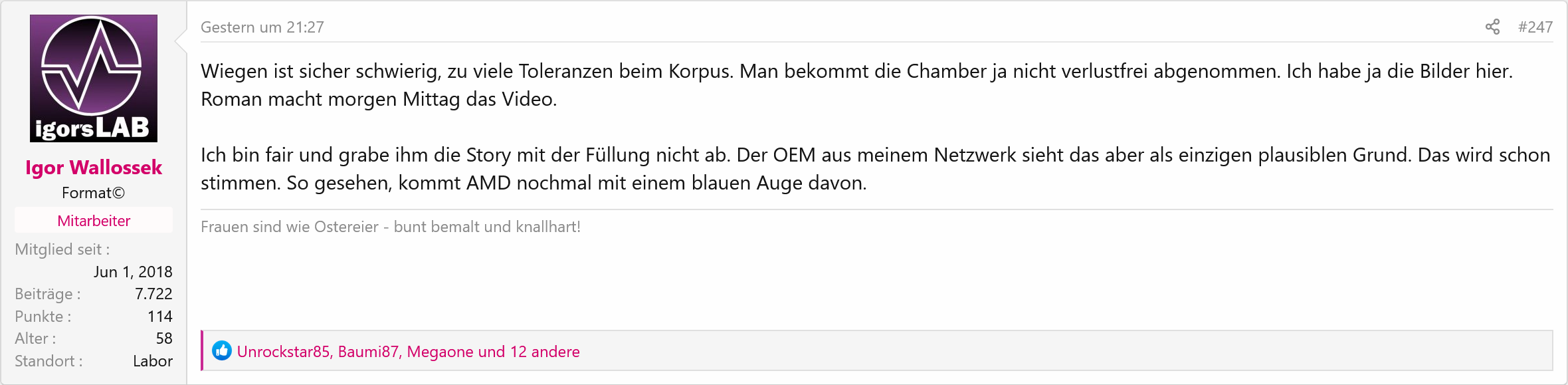Click the 7.722 Beiträge count
1568x385 pixels.
tap(153, 294)
